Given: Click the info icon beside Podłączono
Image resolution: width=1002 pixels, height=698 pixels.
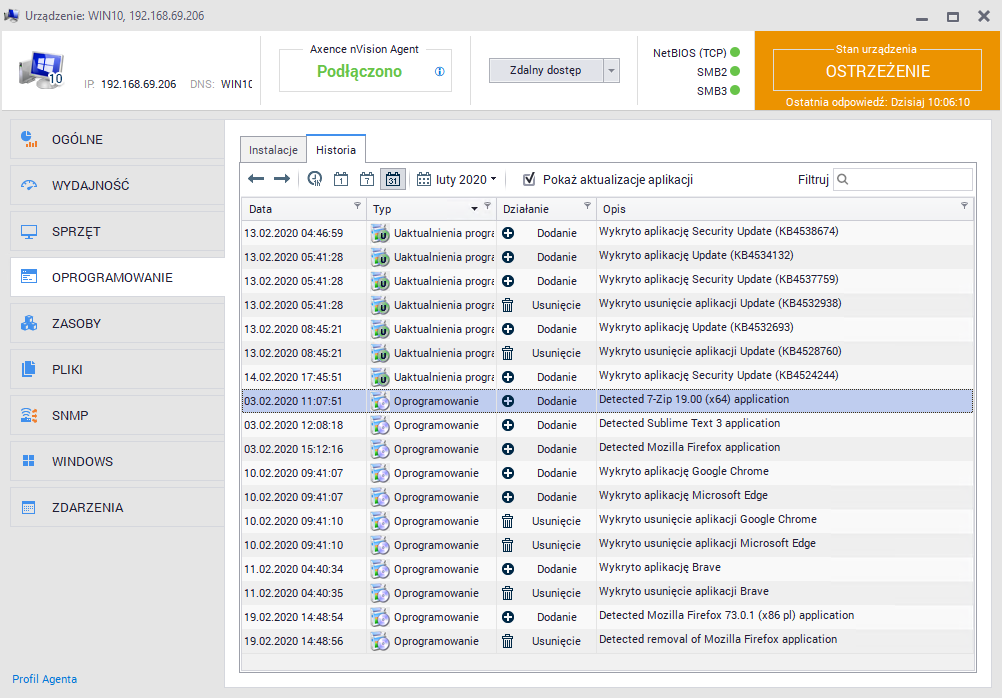Looking at the screenshot, I should pos(440,72).
